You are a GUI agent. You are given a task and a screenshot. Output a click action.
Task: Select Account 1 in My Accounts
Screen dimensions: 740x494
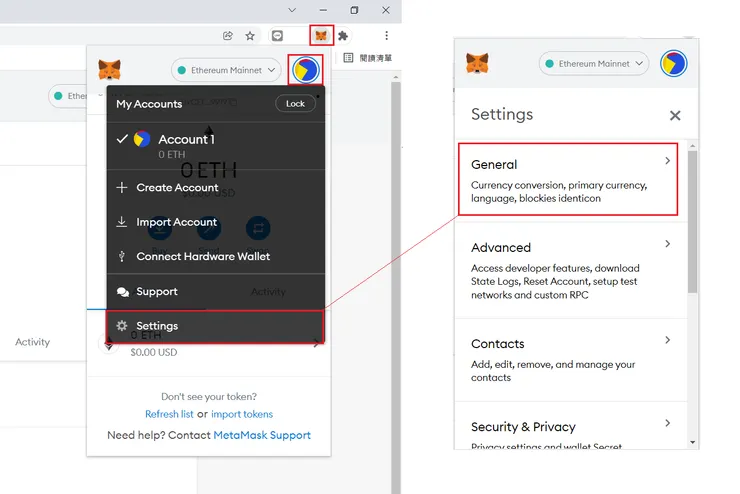(216, 145)
